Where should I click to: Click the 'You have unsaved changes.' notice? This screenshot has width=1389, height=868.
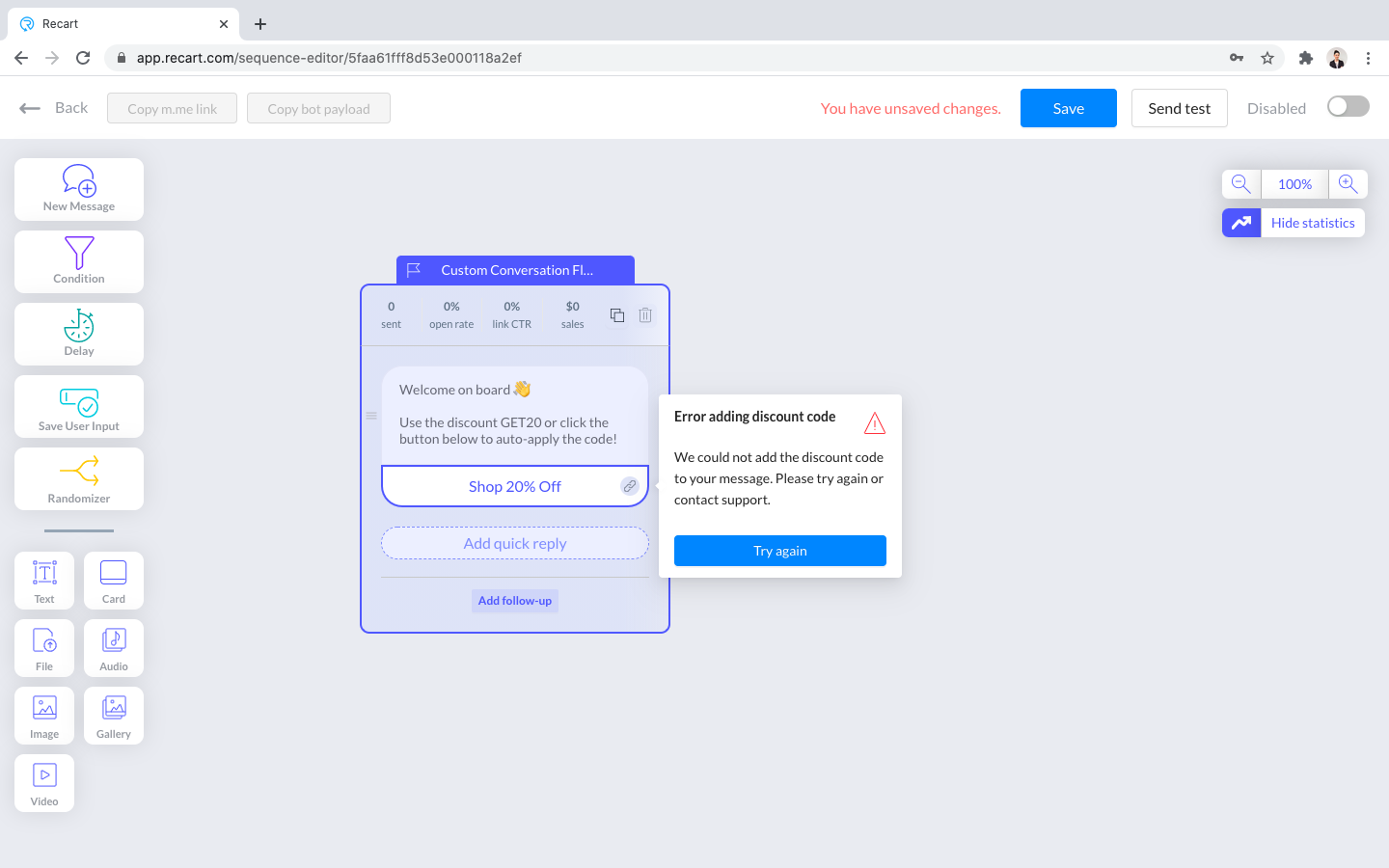point(911,108)
